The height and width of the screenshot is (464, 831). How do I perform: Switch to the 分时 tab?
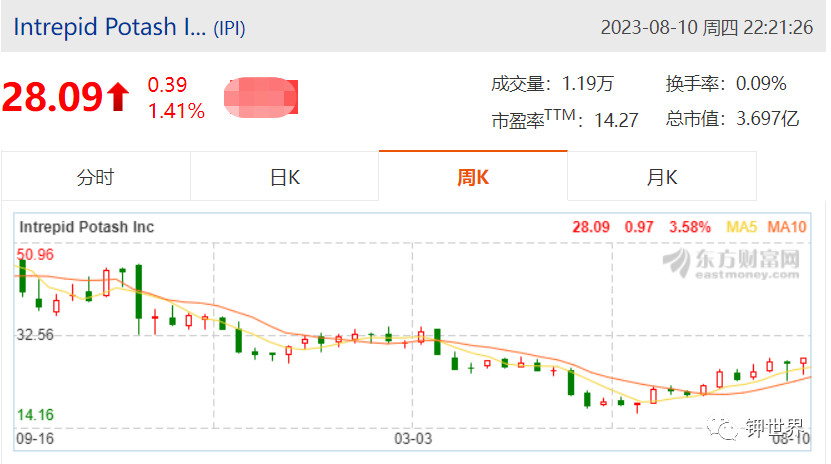[95, 176]
